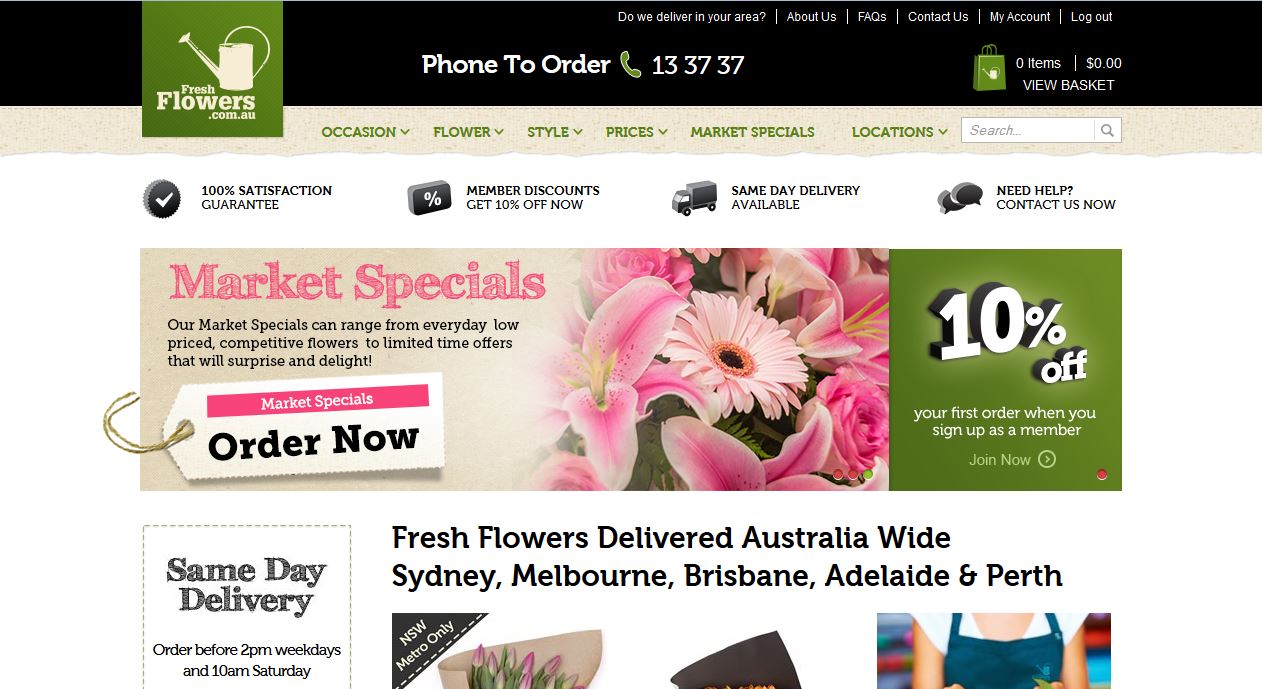Click the need help chat bubbles icon
This screenshot has height=689, width=1262.
(960, 198)
